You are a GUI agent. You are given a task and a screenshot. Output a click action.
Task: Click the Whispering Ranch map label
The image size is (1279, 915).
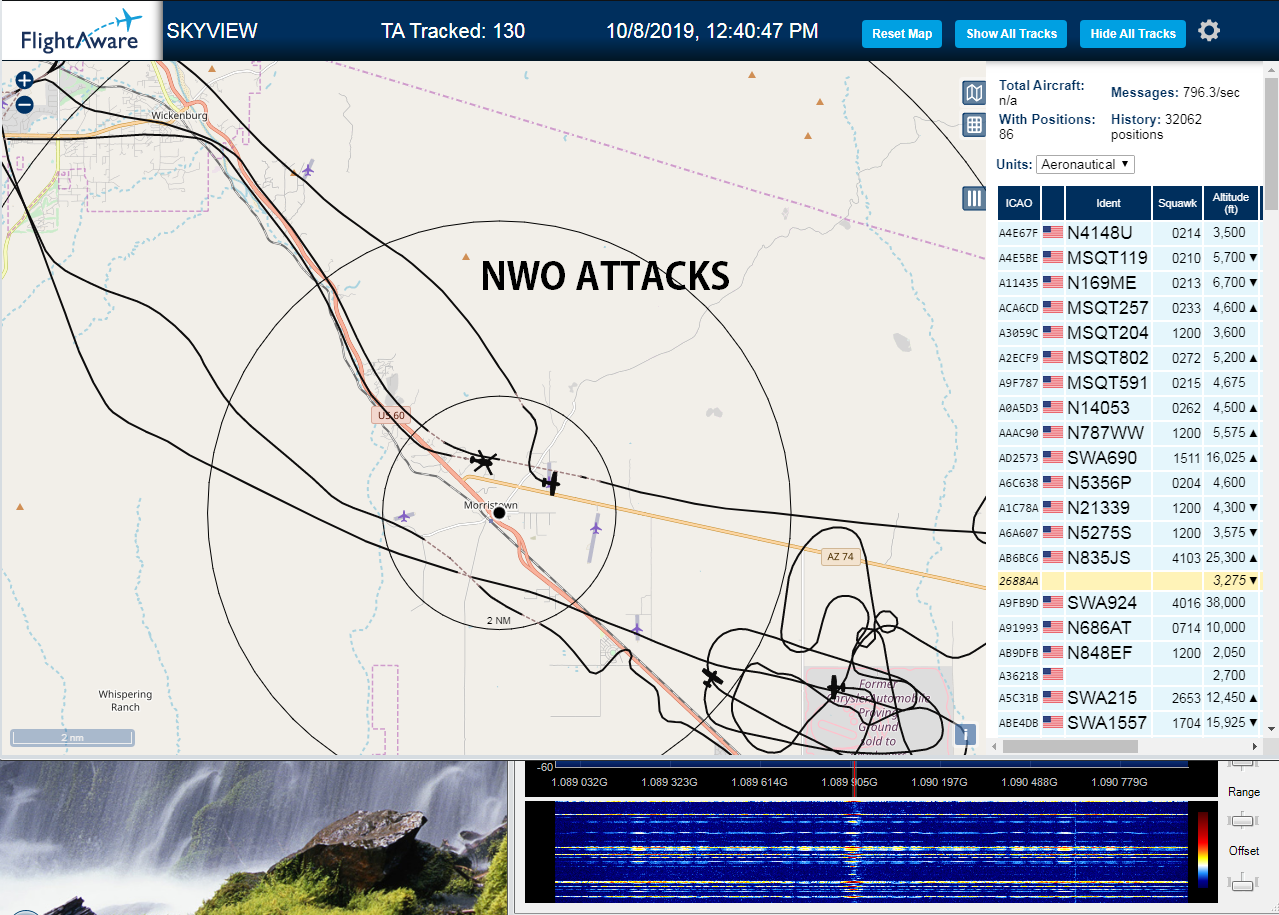125,700
